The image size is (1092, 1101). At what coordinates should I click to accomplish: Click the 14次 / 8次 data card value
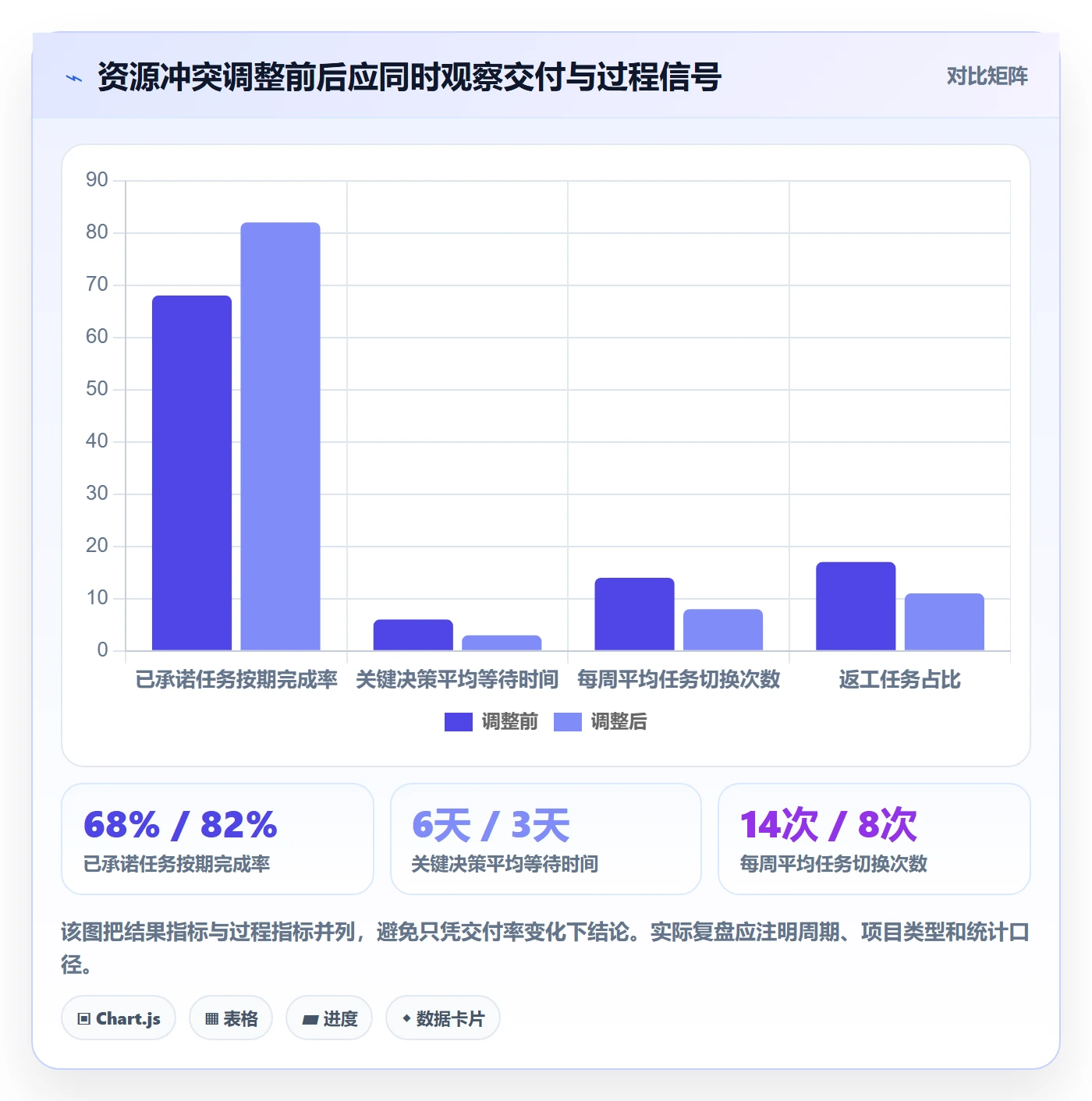(x=828, y=825)
